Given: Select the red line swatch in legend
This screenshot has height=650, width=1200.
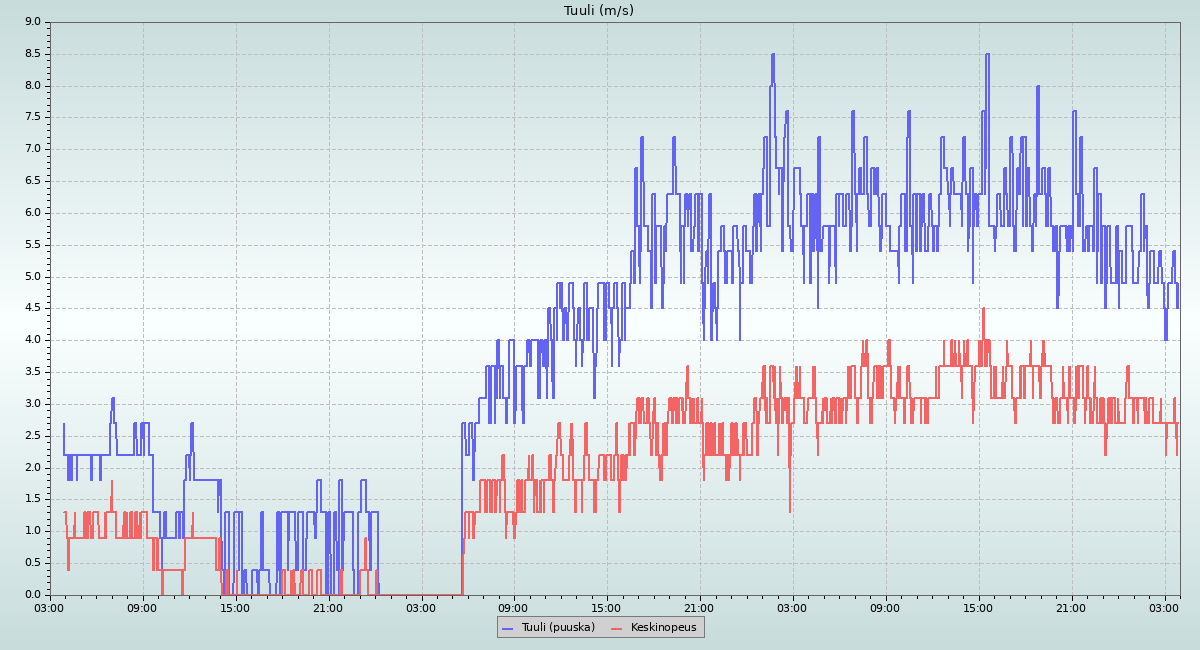Looking at the screenshot, I should [616, 627].
